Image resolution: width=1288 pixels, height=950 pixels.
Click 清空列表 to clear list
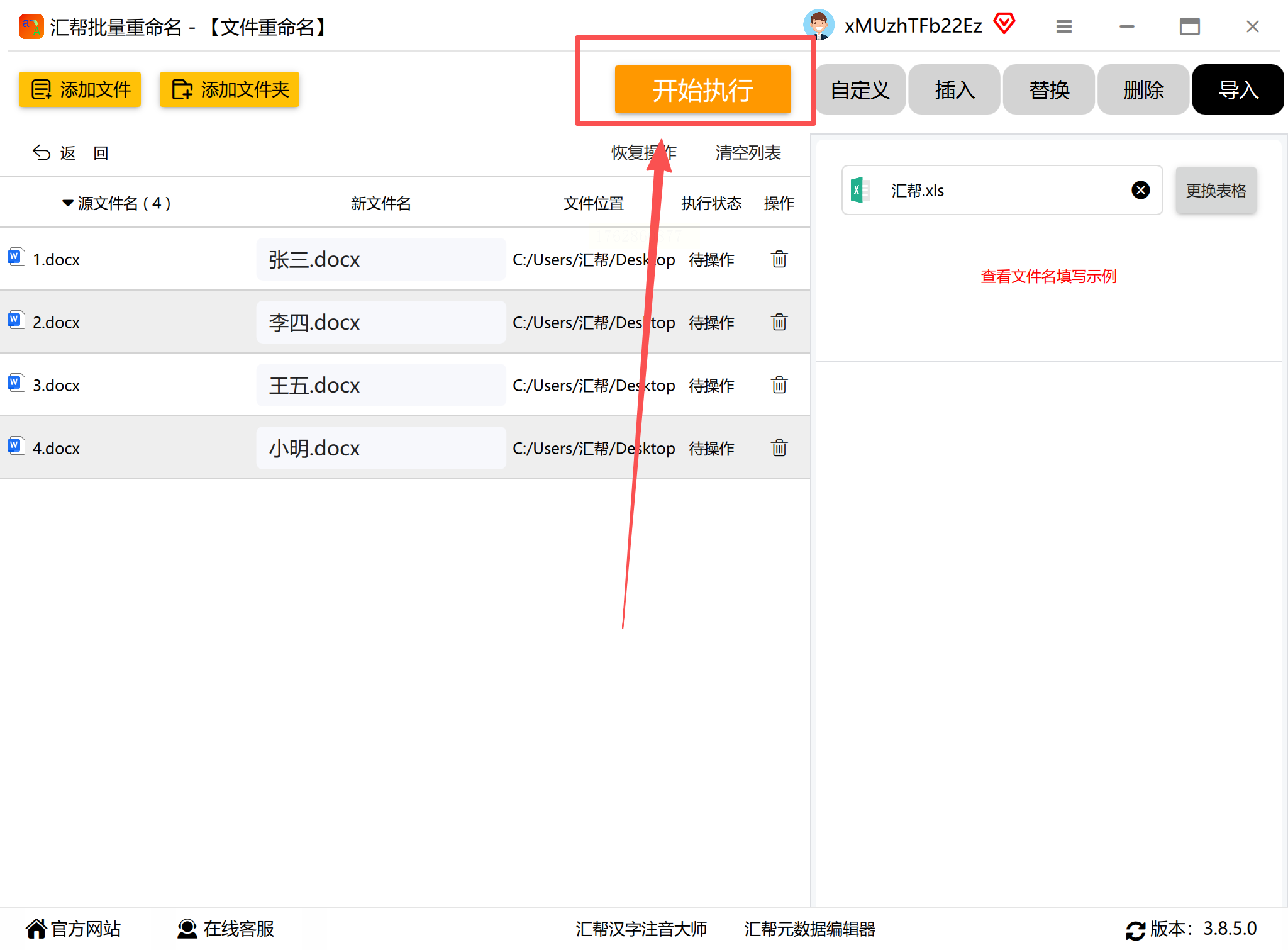point(747,153)
